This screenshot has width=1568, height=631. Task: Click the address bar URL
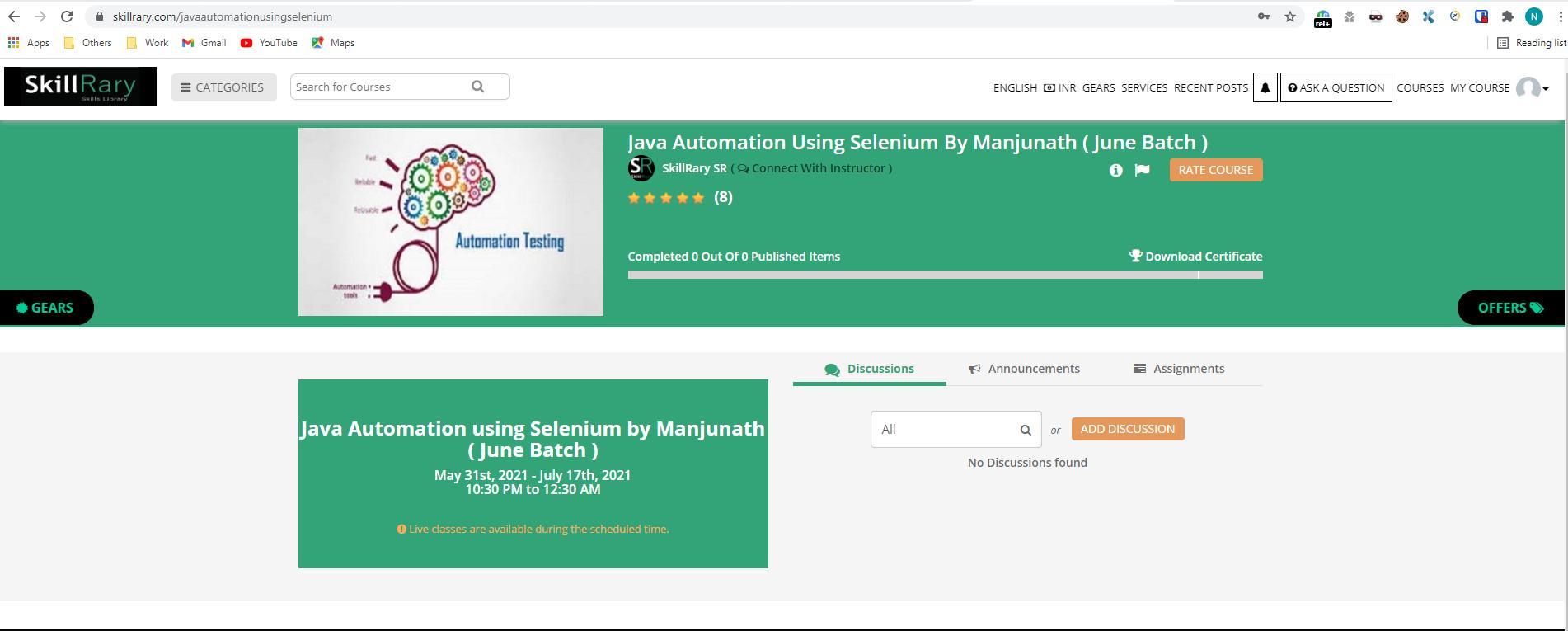(223, 16)
